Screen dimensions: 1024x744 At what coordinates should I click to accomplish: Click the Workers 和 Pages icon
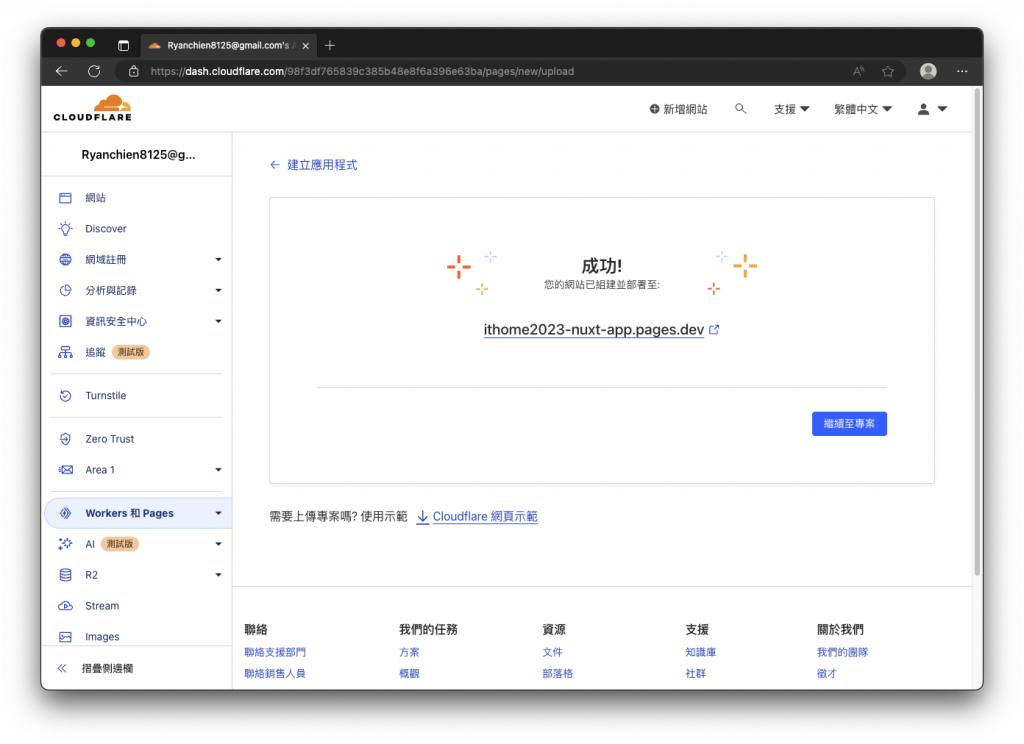[x=65, y=513]
